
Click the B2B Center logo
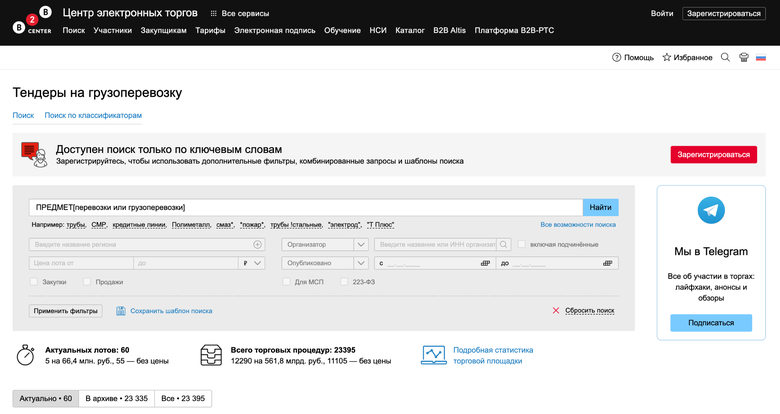pos(31,22)
